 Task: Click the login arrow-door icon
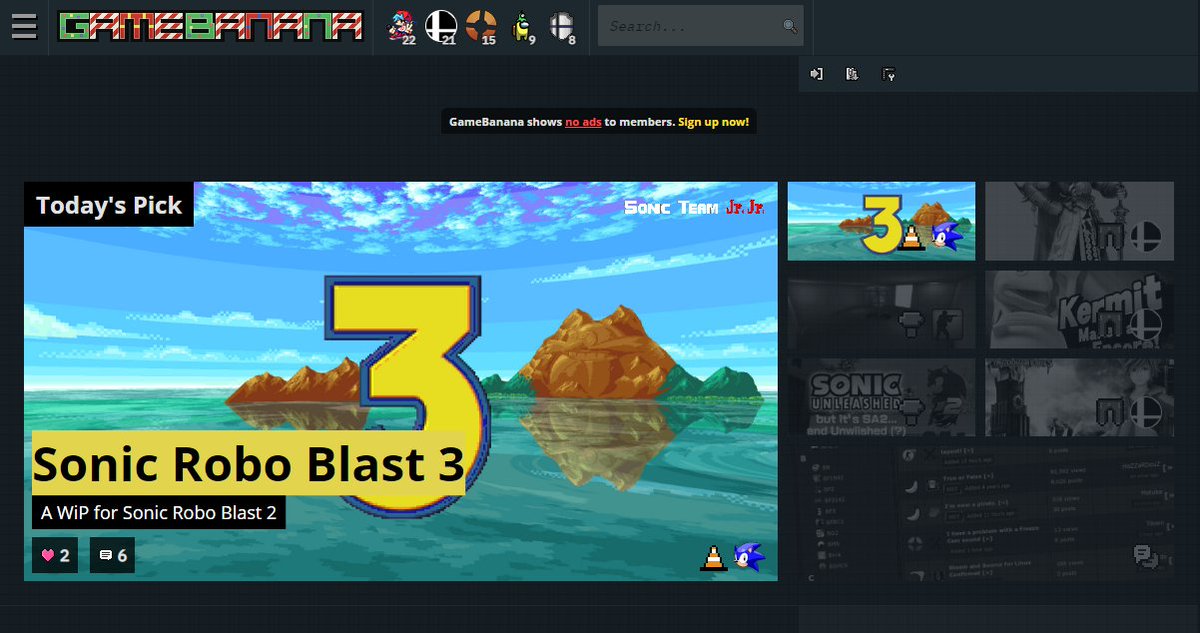[816, 74]
